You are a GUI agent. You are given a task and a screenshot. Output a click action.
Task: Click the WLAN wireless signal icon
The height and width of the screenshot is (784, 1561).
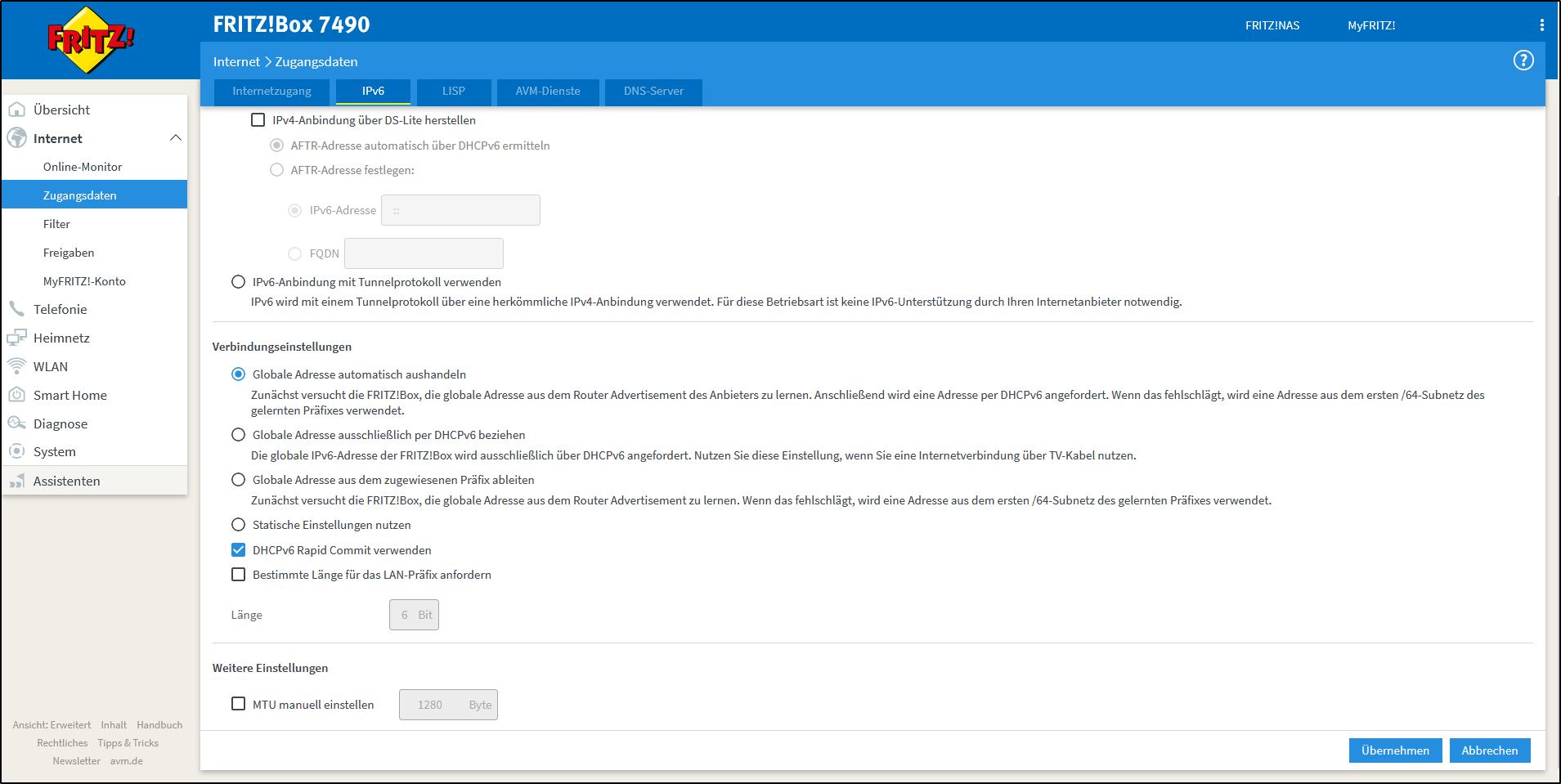pyautogui.click(x=16, y=366)
